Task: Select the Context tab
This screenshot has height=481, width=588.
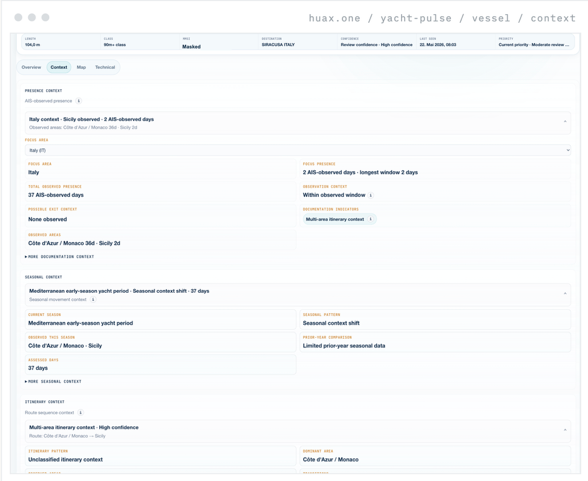Action: click(59, 67)
